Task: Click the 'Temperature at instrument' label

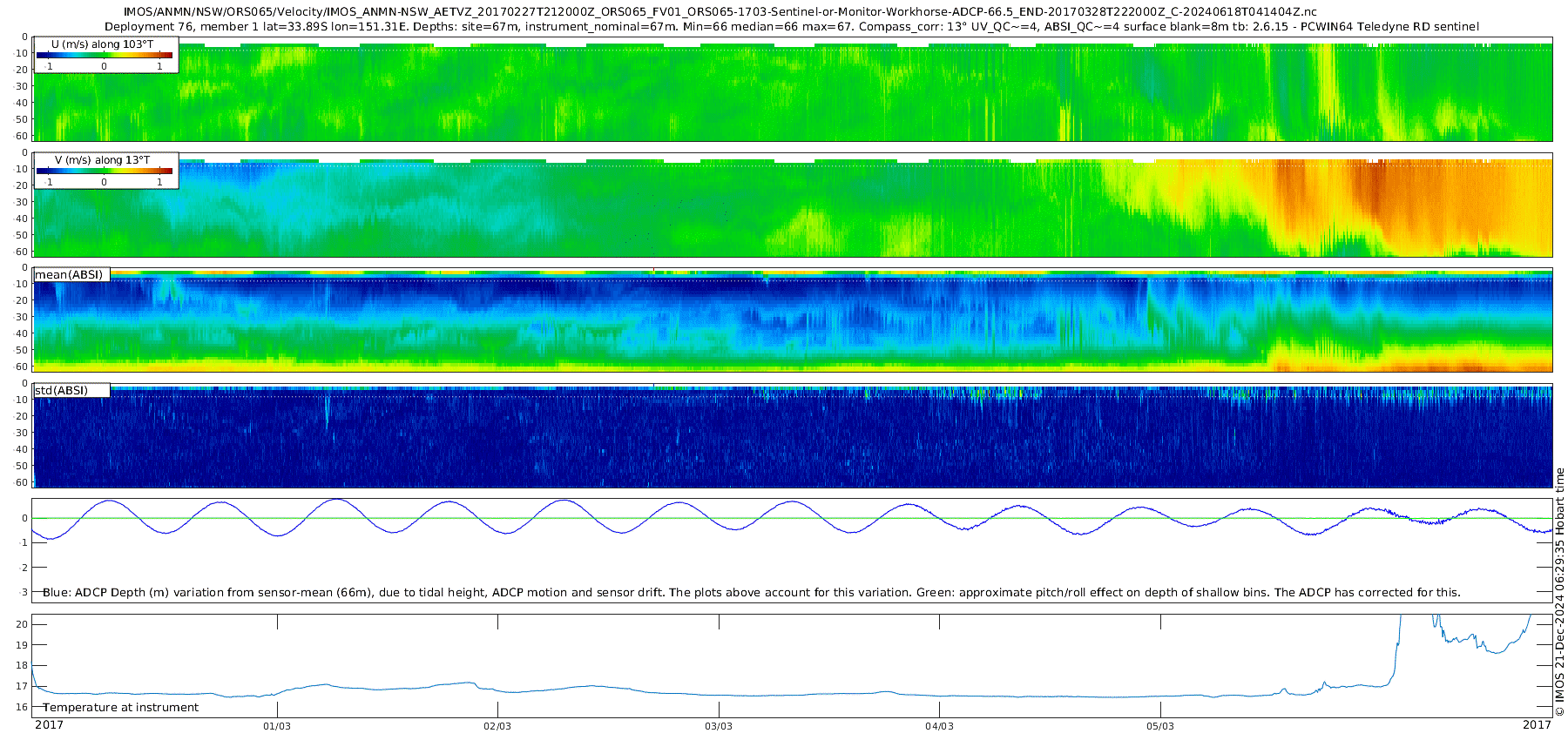Action: [120, 708]
